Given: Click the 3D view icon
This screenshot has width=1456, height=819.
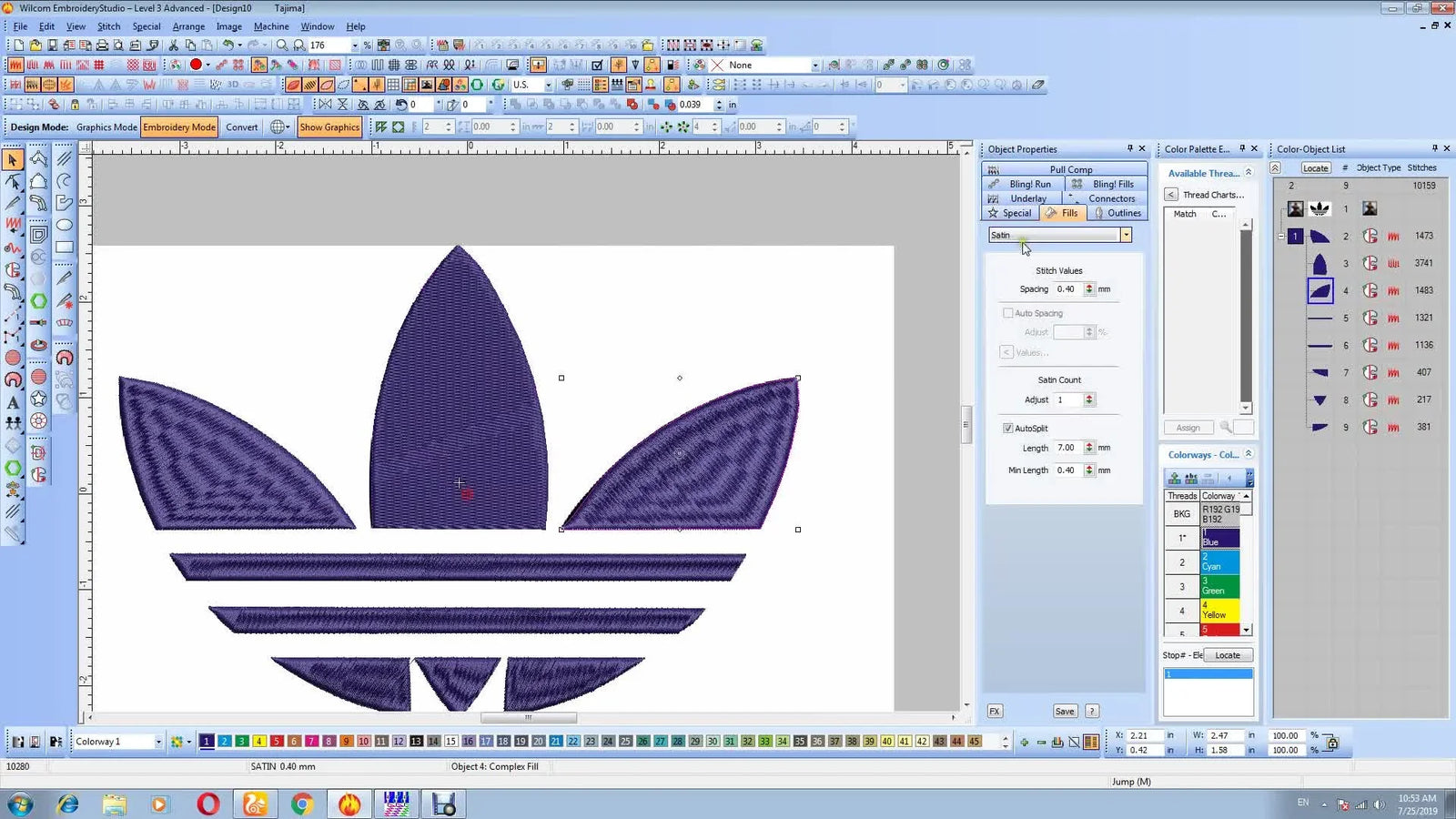Looking at the screenshot, I should click(x=233, y=85).
